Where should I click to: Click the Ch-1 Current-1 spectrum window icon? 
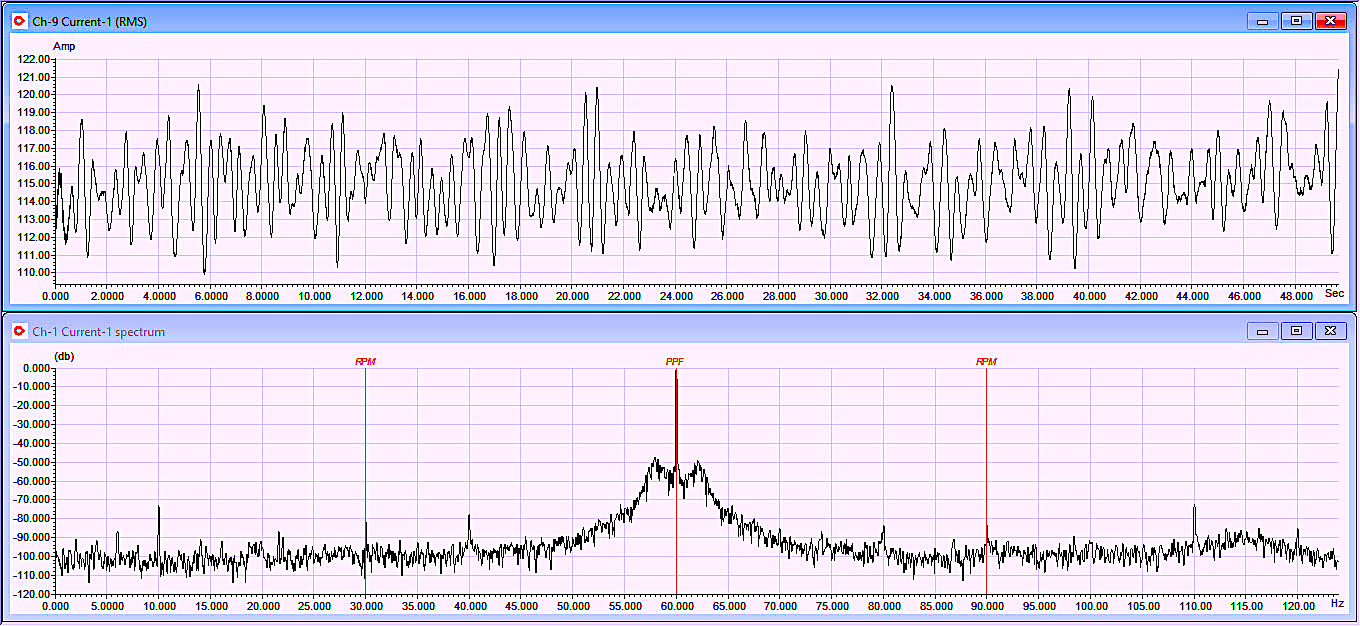click(x=19, y=331)
